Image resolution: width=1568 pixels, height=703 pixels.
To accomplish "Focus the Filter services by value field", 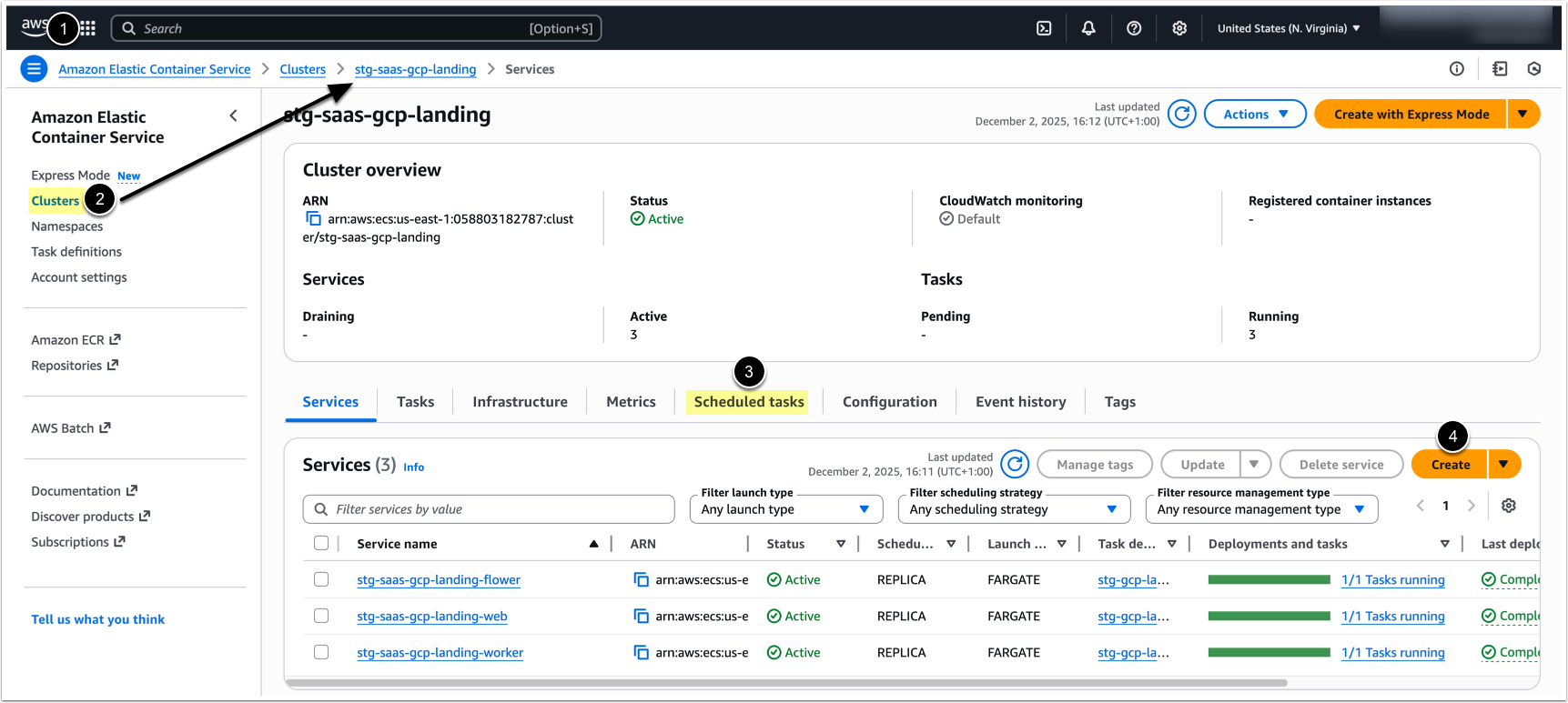I will coord(490,509).
